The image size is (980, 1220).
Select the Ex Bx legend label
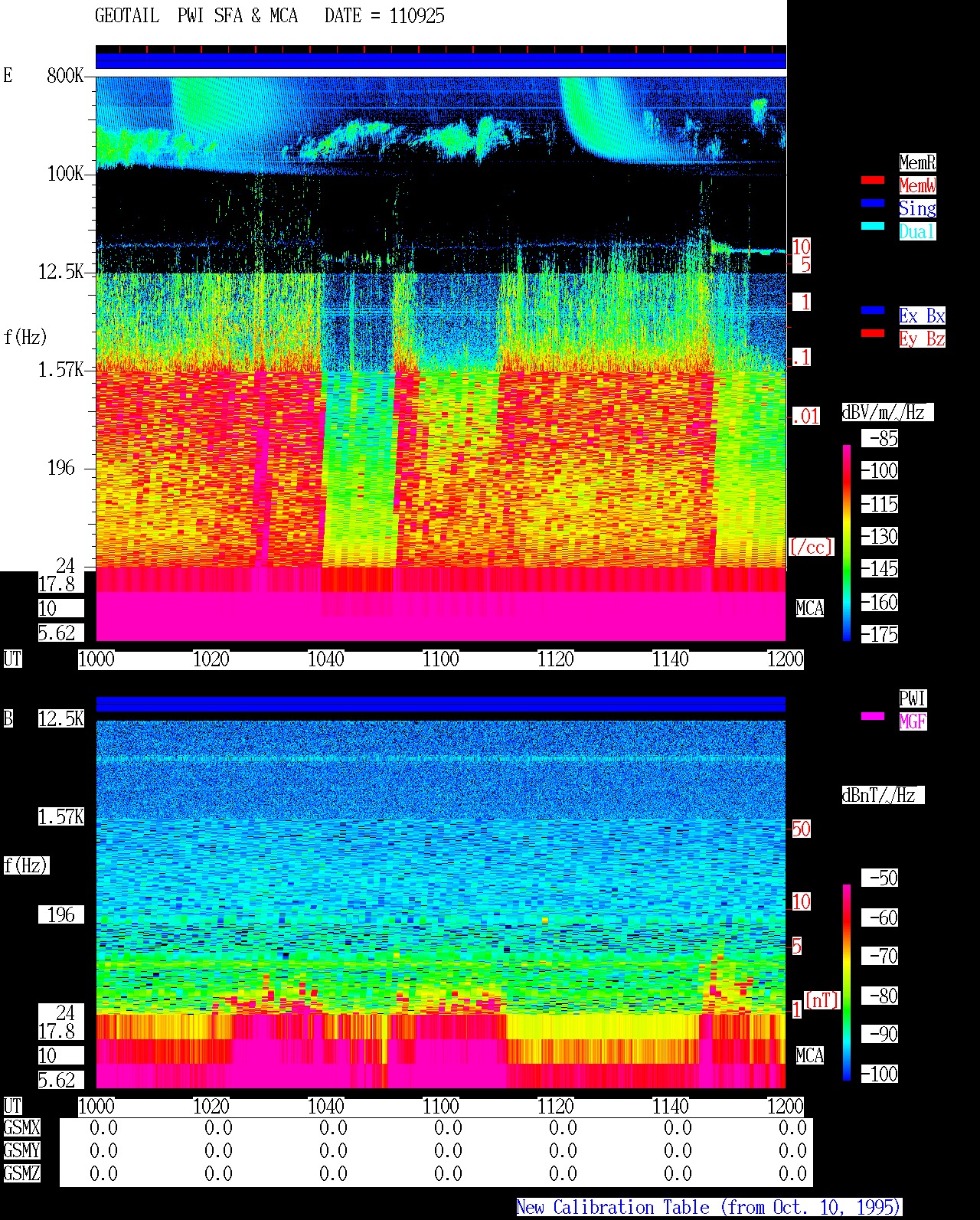click(x=922, y=316)
